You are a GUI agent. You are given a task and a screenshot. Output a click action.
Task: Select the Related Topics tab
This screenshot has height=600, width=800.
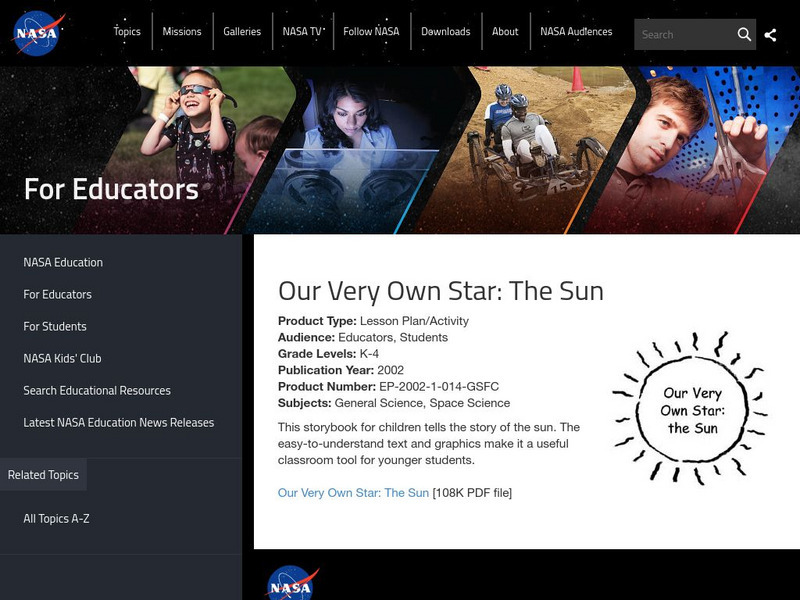43,475
